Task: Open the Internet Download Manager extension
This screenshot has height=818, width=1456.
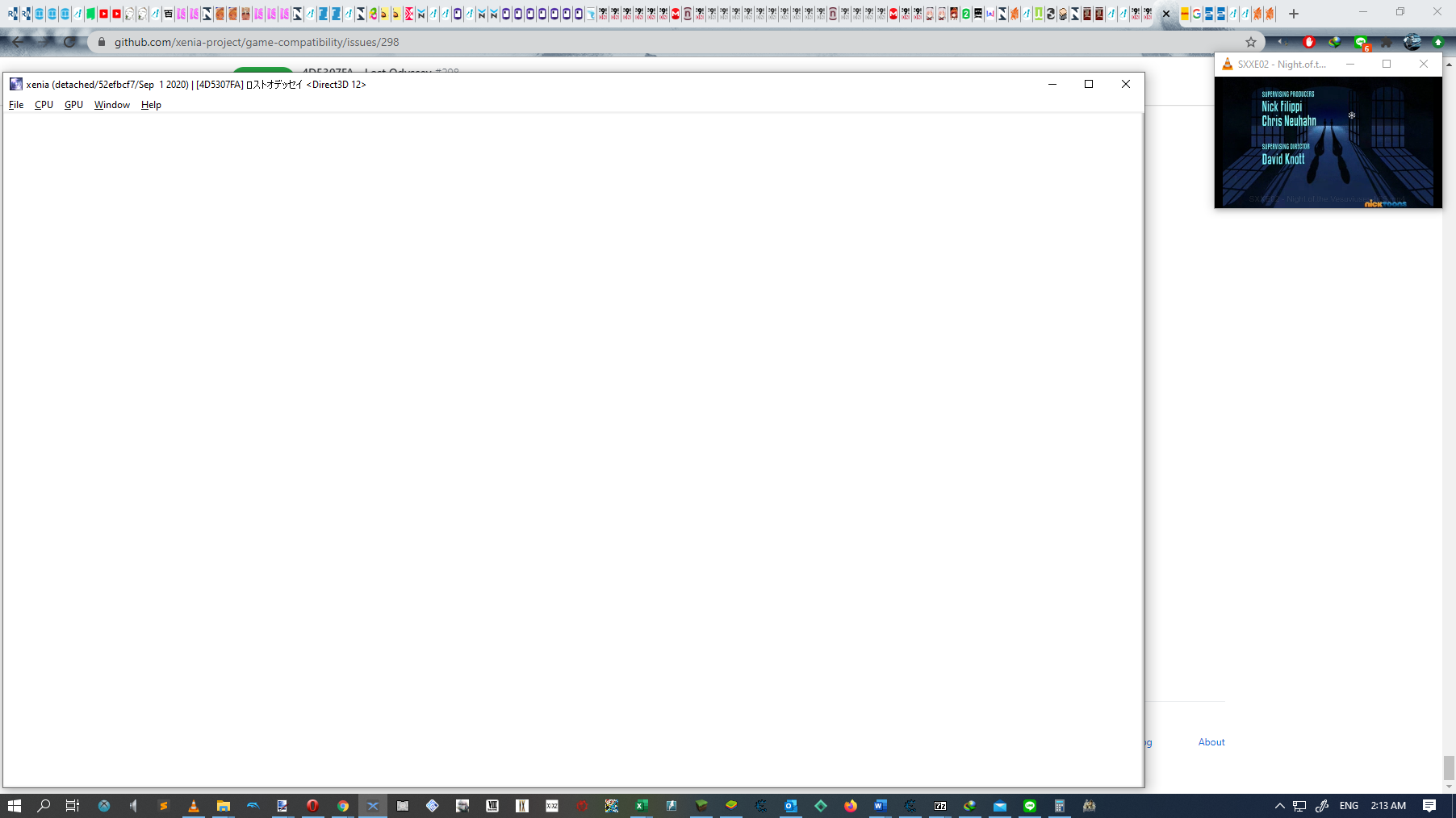Action: pyautogui.click(x=1335, y=42)
